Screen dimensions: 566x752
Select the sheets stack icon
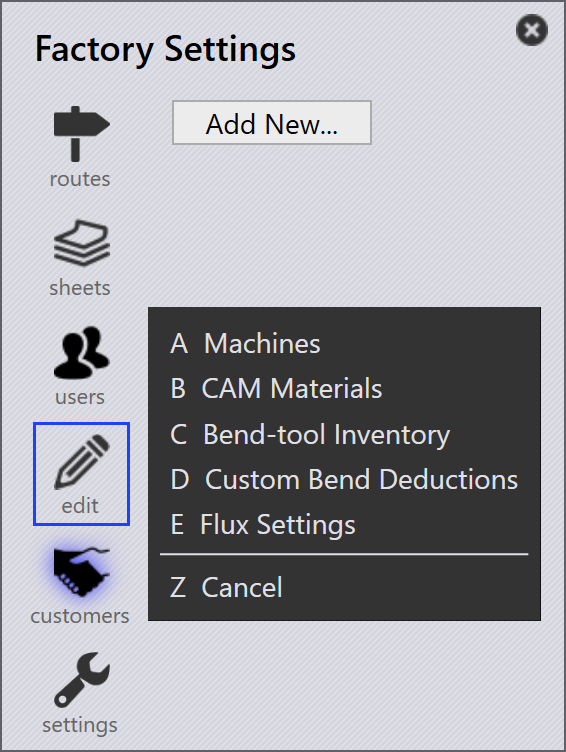coord(82,243)
